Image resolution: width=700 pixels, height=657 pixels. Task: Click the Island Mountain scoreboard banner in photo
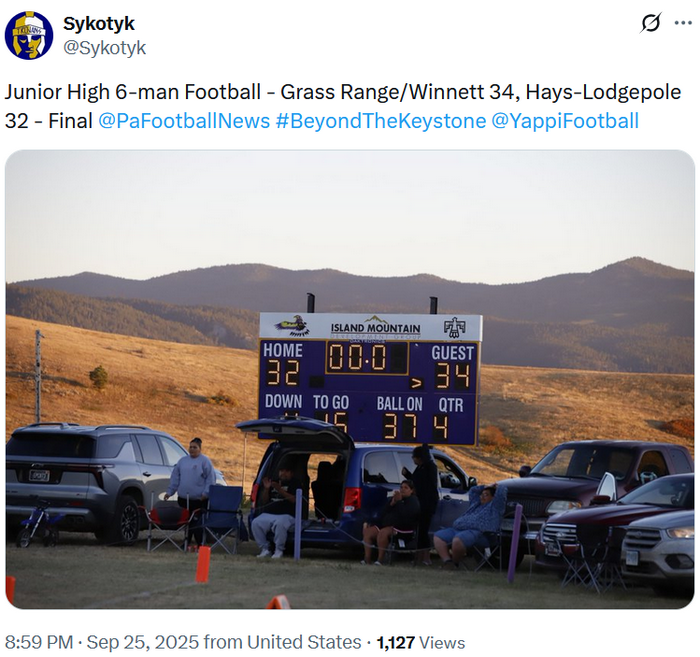(x=370, y=326)
